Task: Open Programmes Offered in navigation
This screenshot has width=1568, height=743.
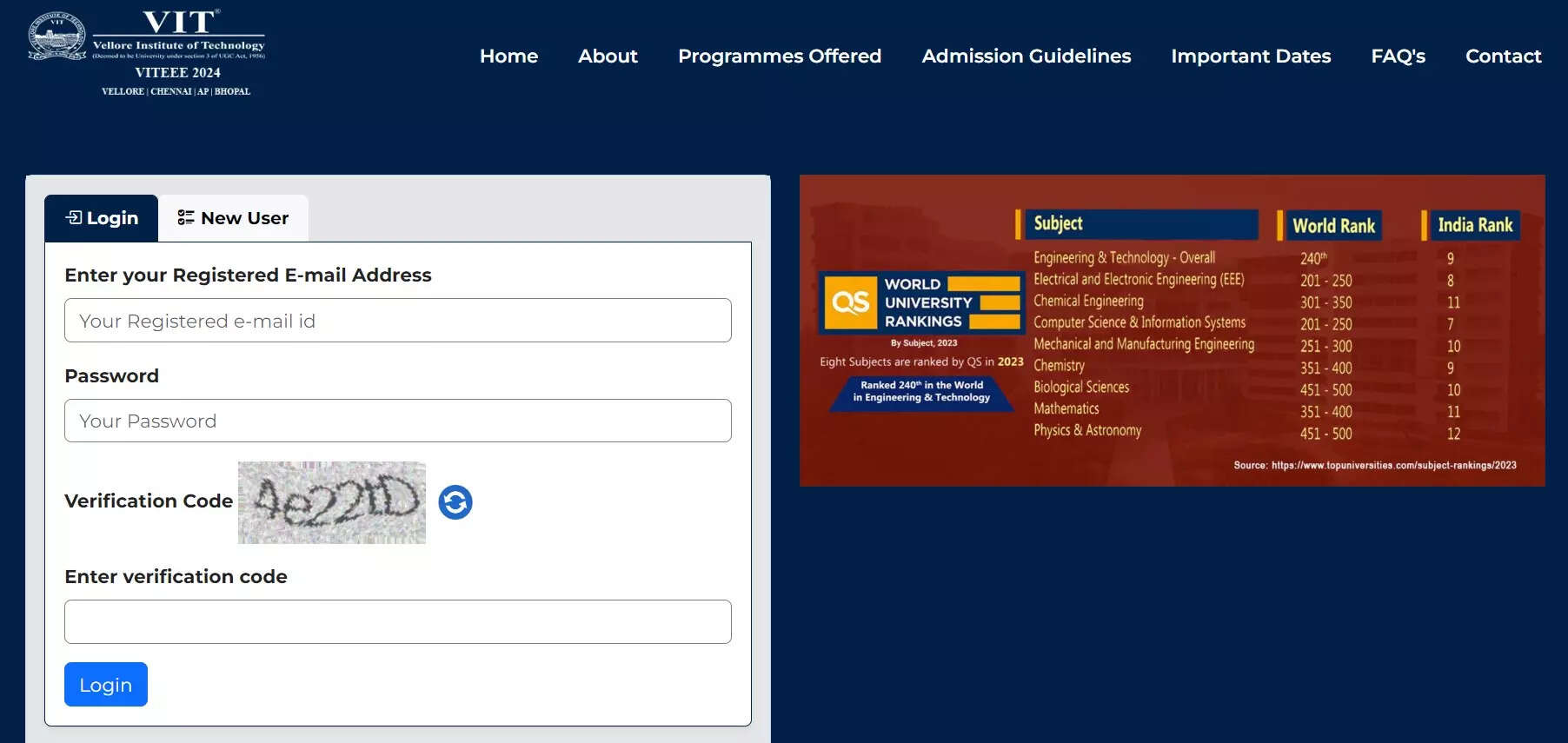Action: [779, 56]
